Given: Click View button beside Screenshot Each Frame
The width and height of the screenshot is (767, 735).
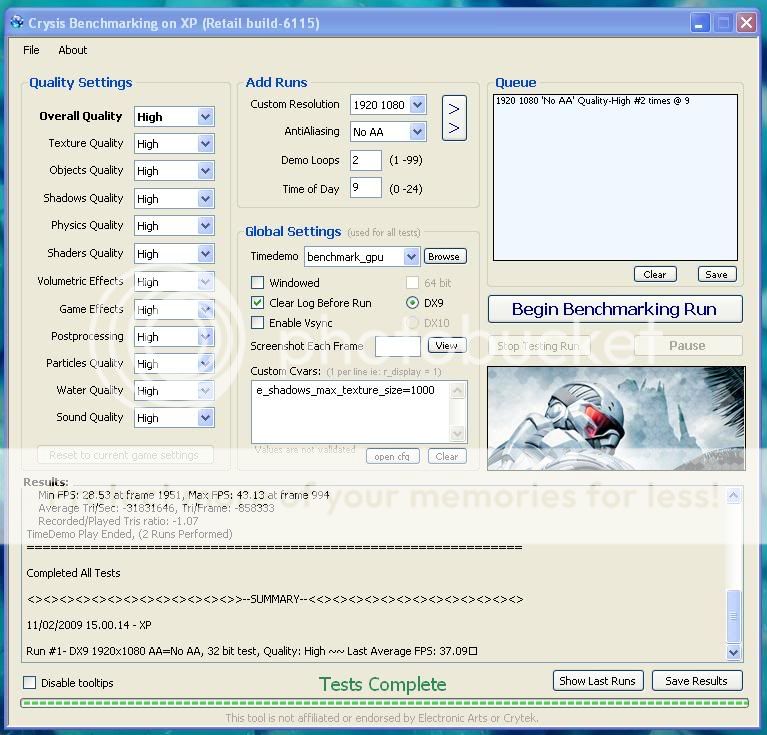Looking at the screenshot, I should point(447,345).
